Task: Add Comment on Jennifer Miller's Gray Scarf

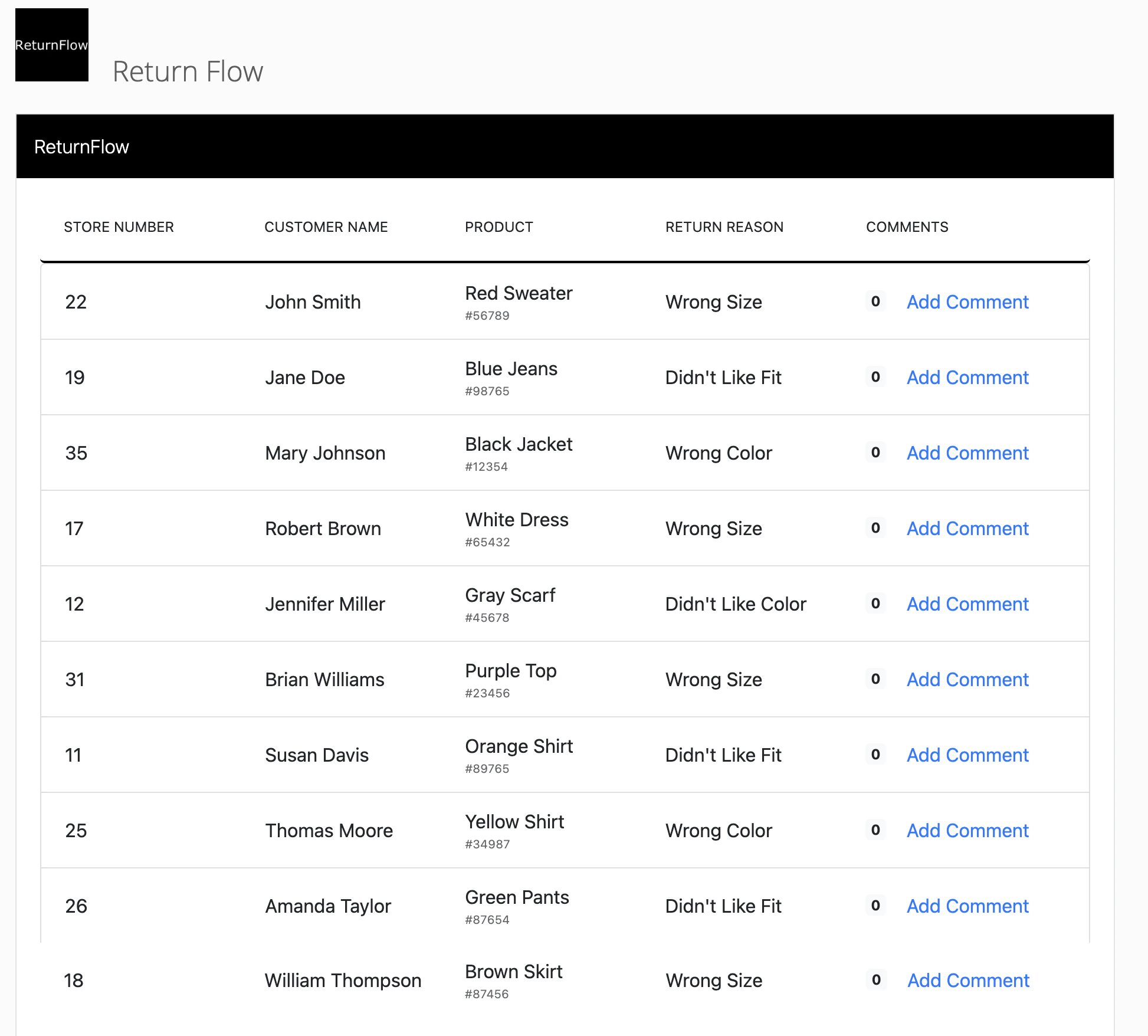Action: (x=967, y=604)
